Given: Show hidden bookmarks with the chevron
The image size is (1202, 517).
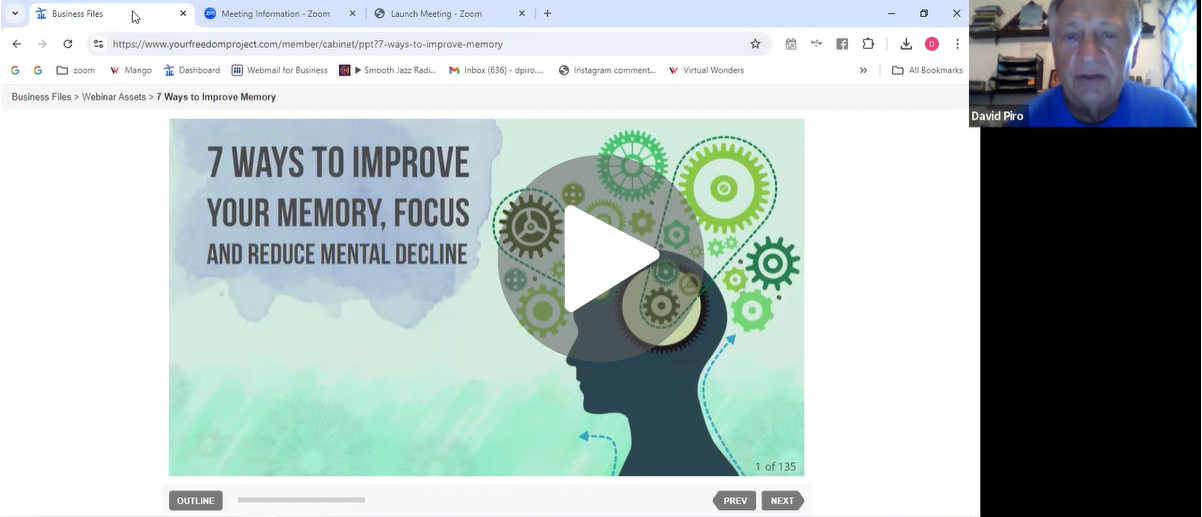Looking at the screenshot, I should point(863,70).
